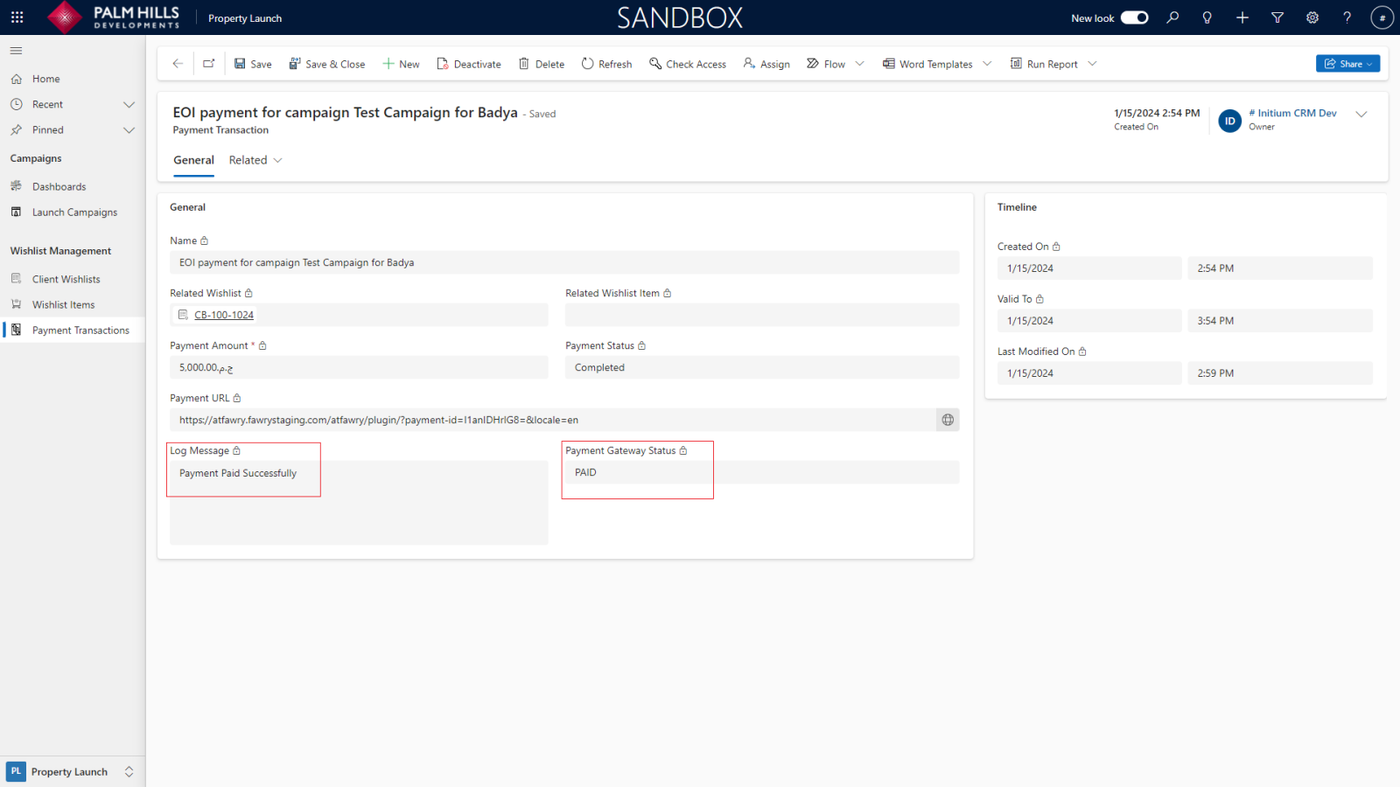This screenshot has height=787, width=1400.
Task: Open the Initium CRM Dev owner link
Action: pos(1293,114)
